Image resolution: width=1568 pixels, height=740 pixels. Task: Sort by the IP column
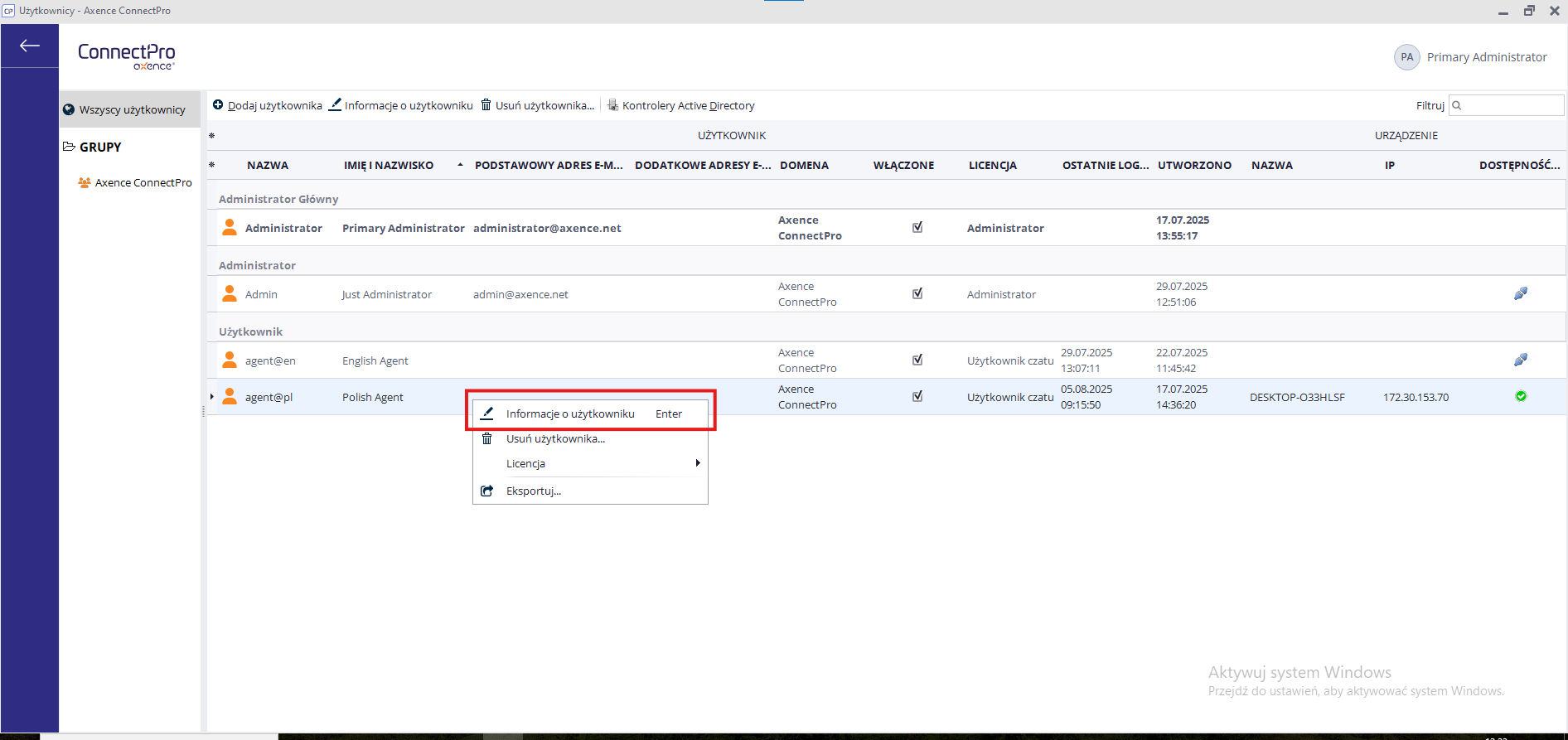[1390, 165]
